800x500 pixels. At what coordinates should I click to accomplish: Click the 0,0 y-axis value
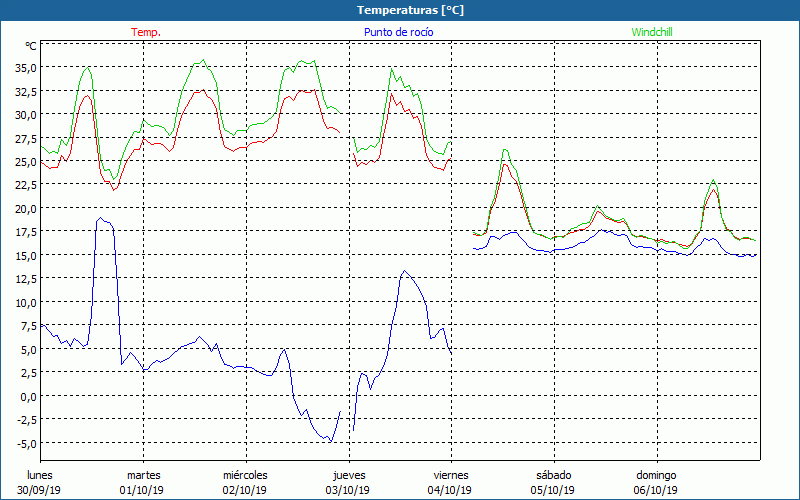(x=29, y=396)
